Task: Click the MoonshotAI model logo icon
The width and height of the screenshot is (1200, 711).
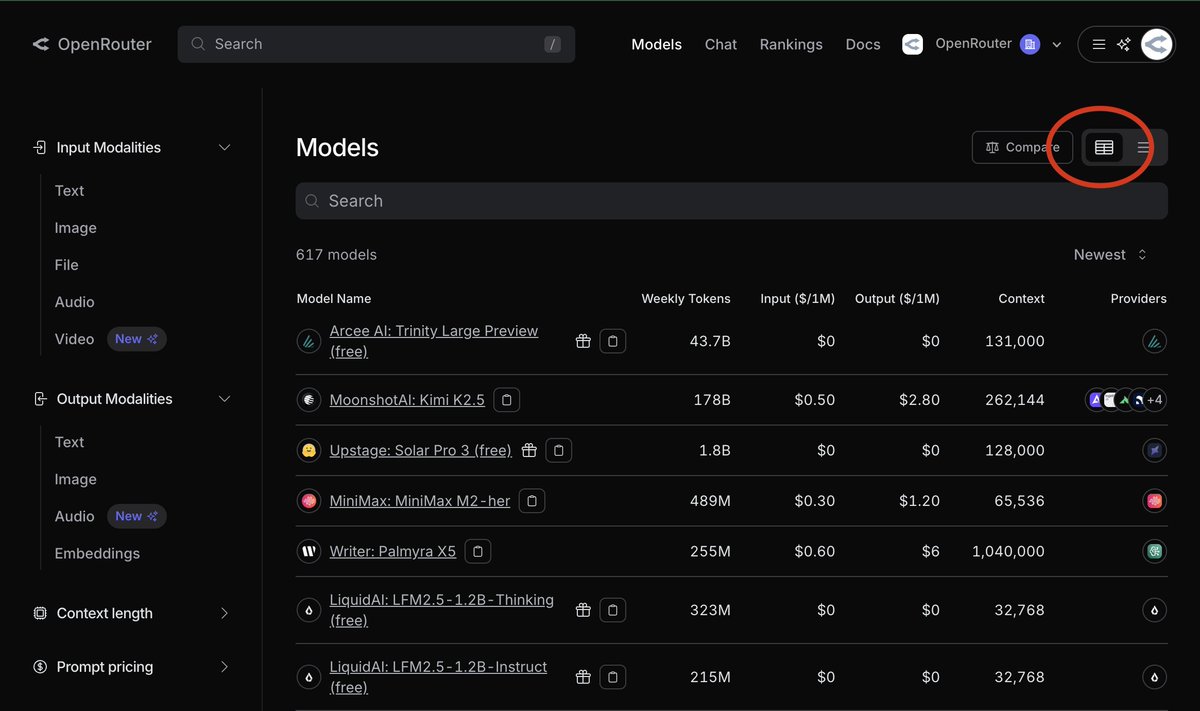Action: tap(309, 400)
